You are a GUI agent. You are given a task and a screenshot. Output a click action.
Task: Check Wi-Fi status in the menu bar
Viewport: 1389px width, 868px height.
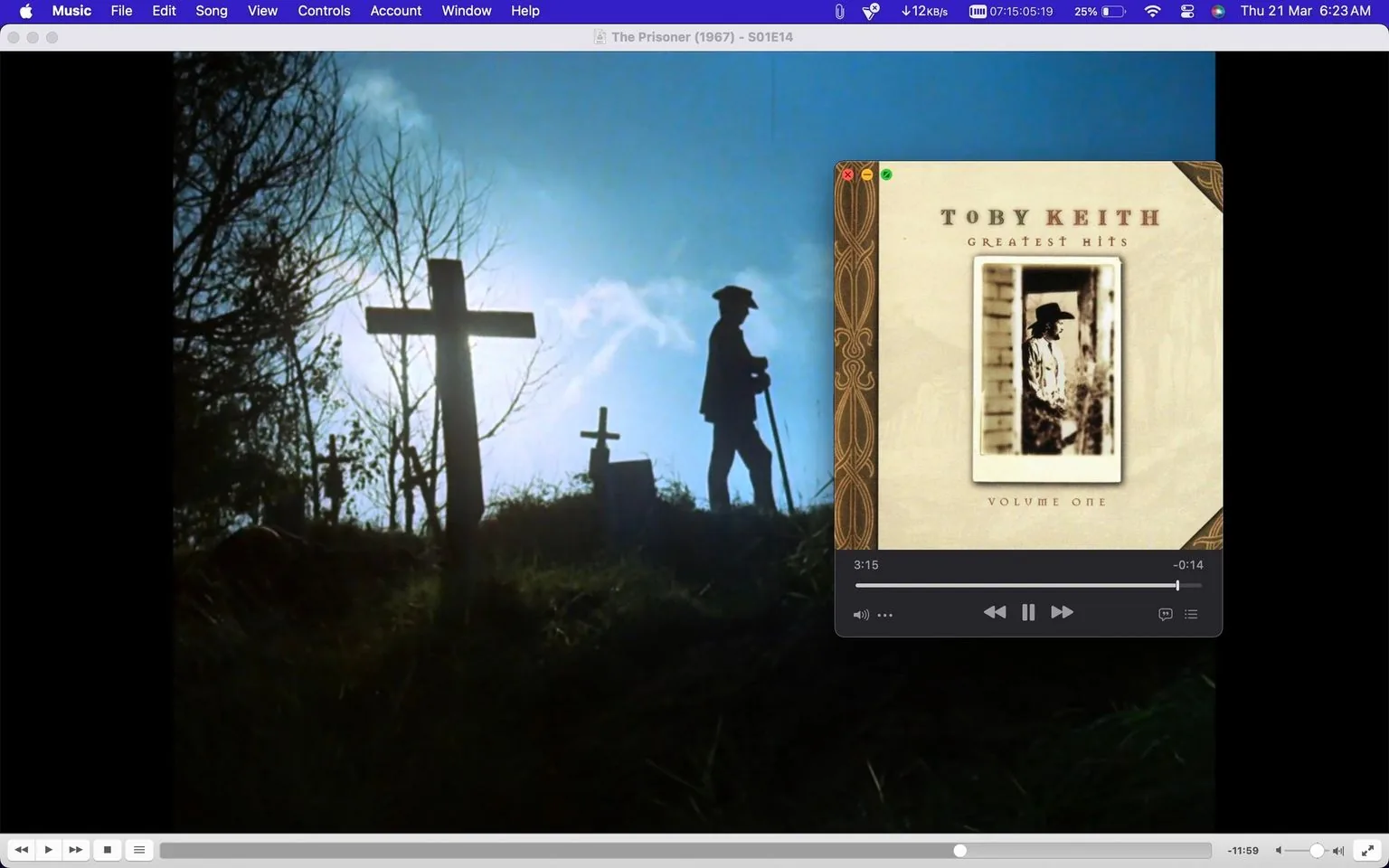click(1151, 12)
